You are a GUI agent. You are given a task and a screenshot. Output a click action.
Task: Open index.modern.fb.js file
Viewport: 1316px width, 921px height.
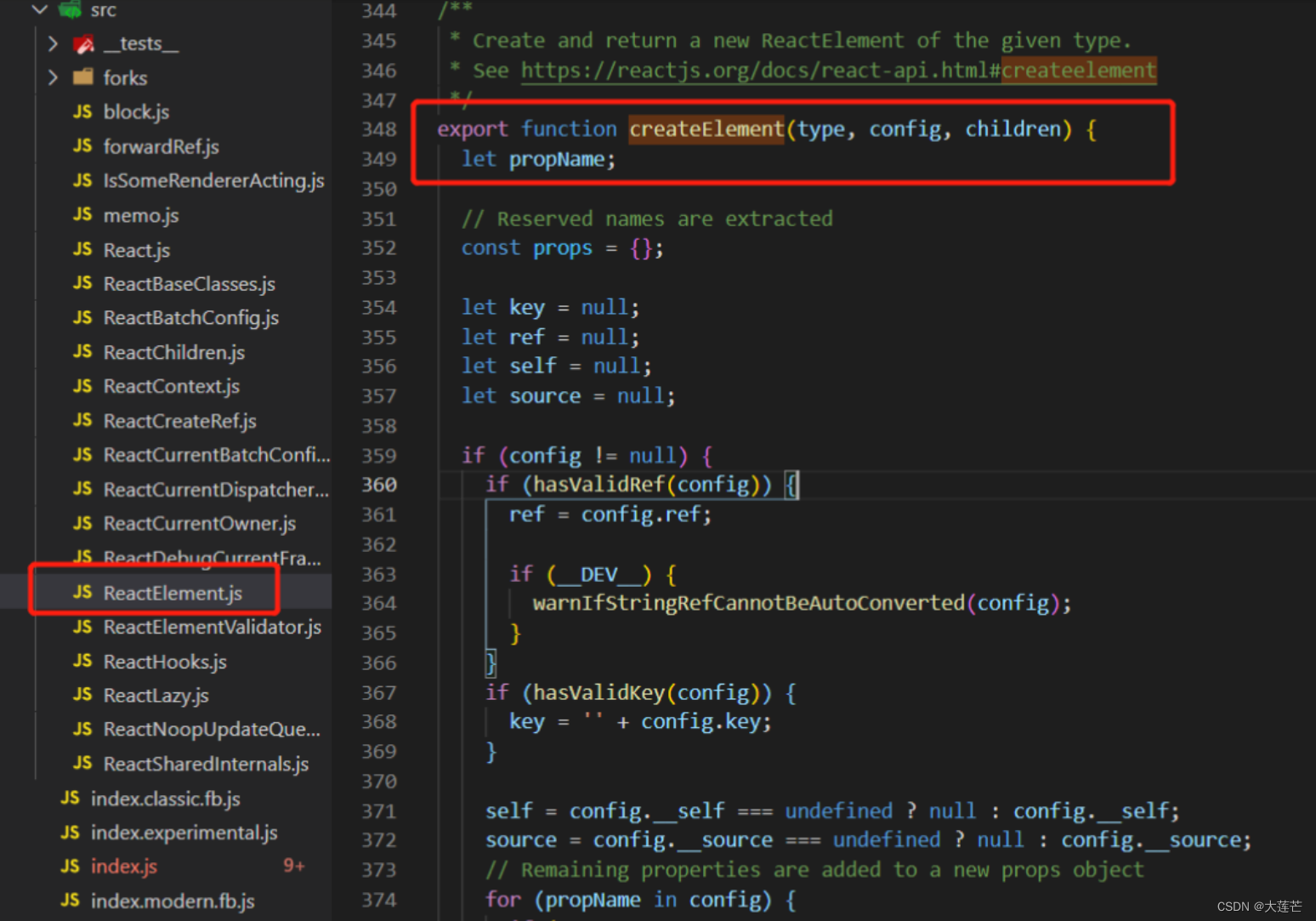(173, 900)
